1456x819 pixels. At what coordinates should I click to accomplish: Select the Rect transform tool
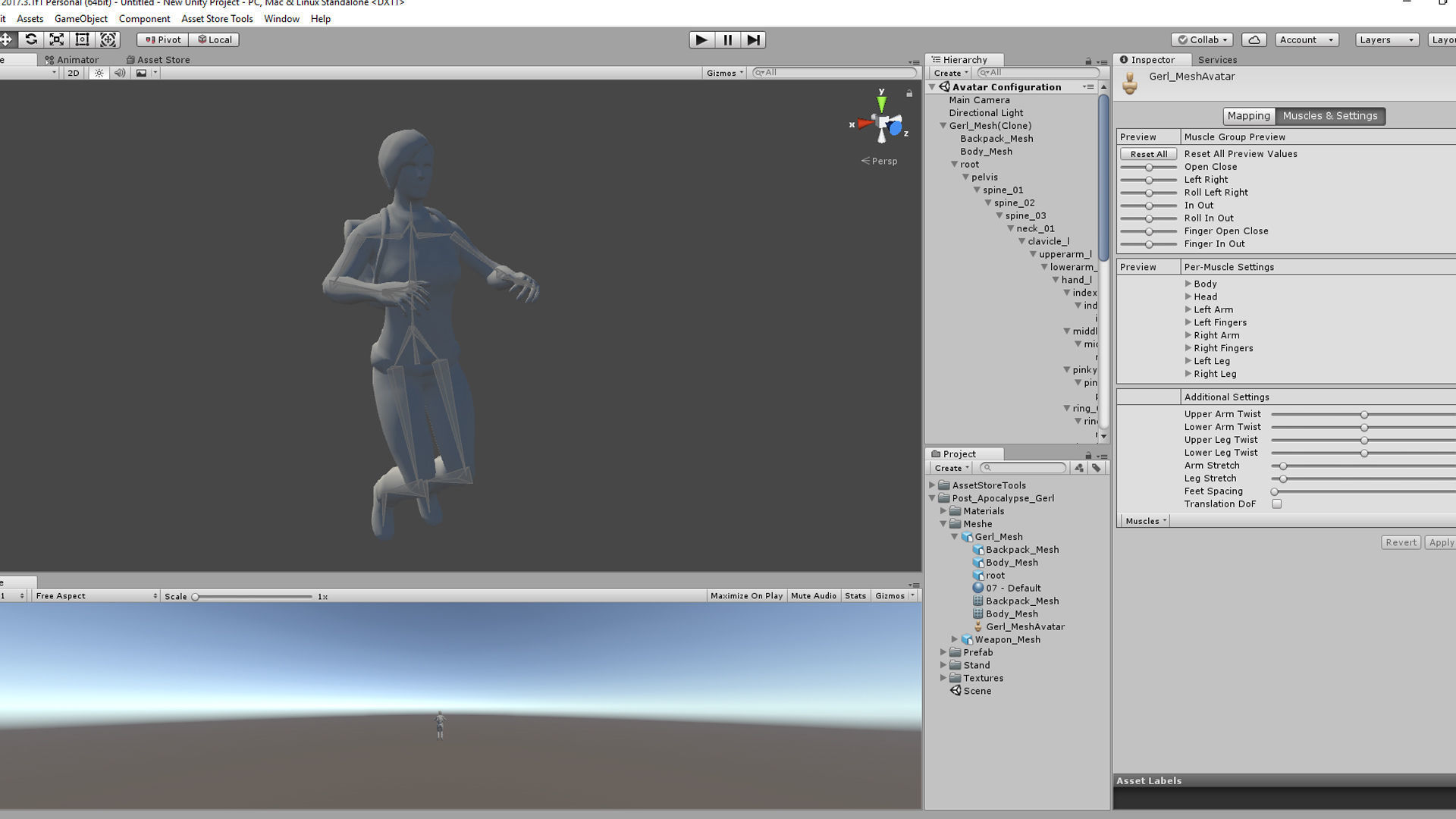(83, 39)
